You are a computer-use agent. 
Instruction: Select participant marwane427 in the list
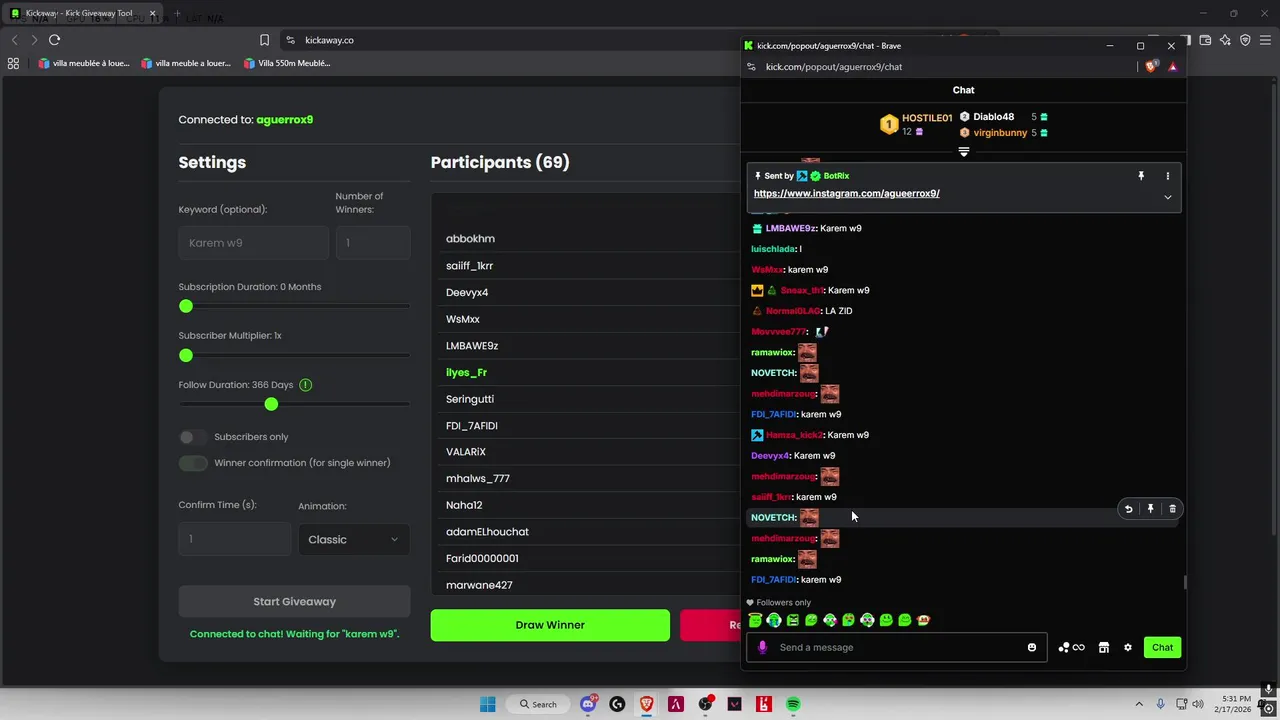479,585
